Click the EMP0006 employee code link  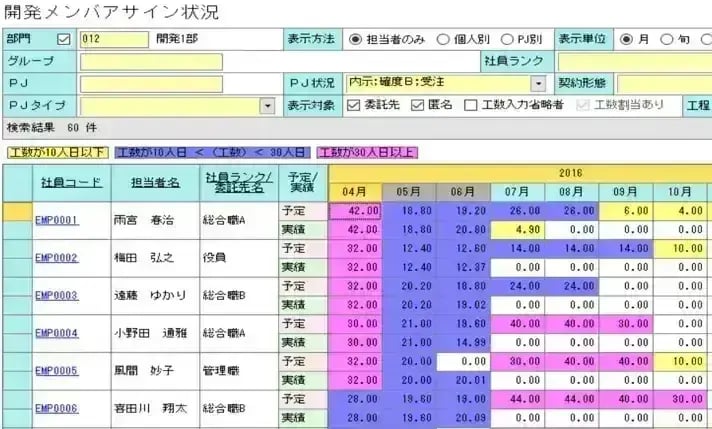(55, 408)
